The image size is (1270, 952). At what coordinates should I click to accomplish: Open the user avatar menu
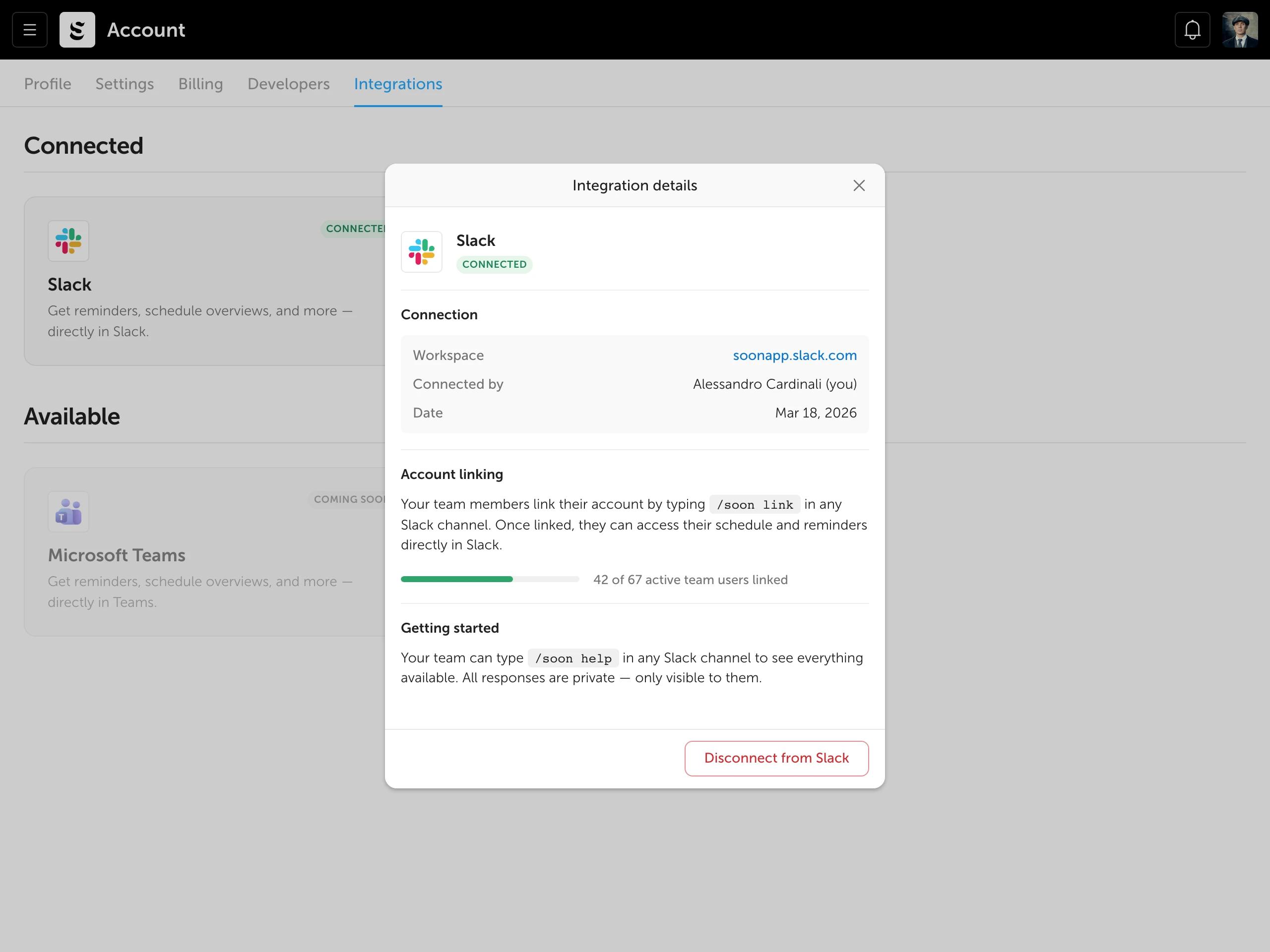[1240, 30]
